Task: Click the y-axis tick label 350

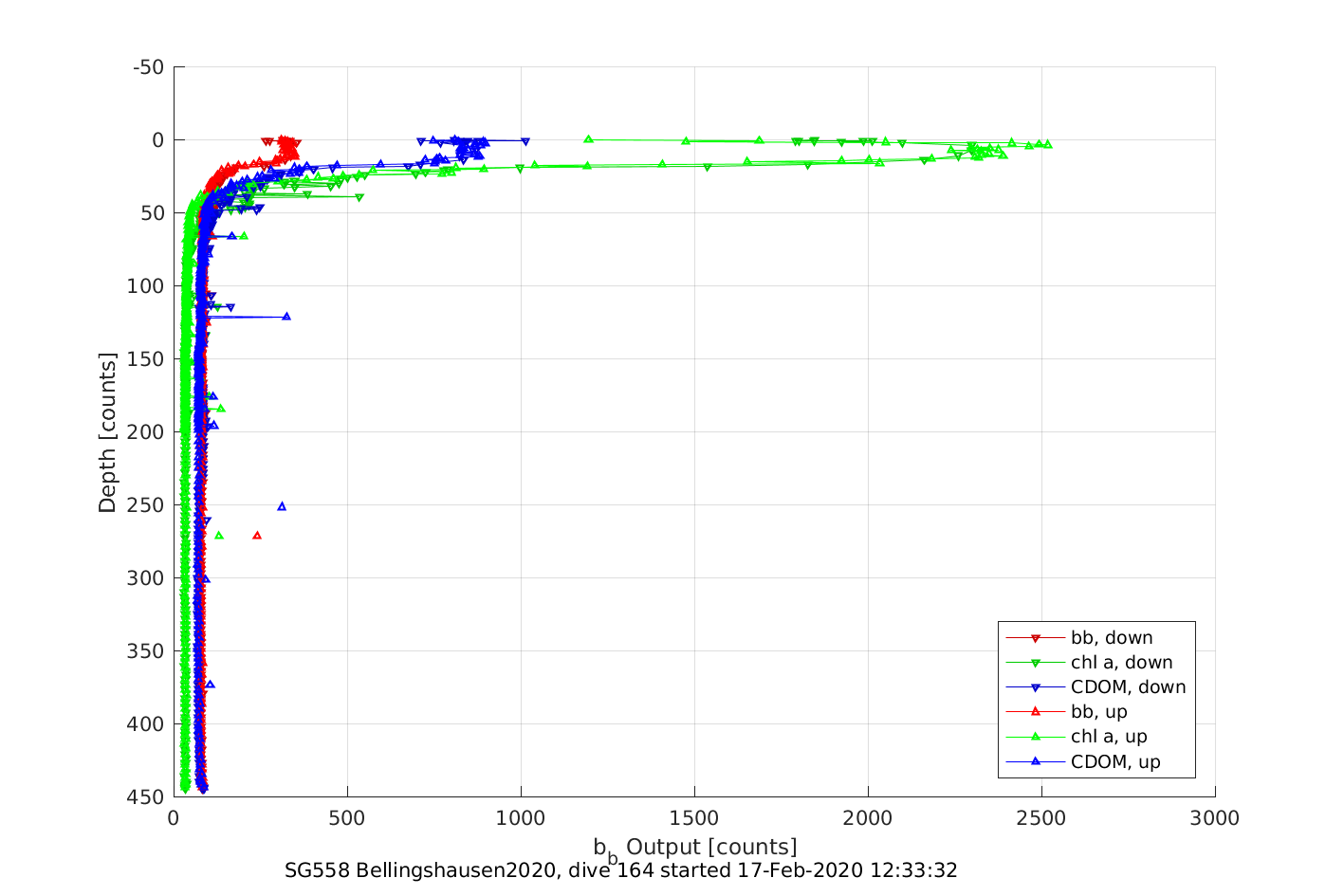Action: [148, 651]
